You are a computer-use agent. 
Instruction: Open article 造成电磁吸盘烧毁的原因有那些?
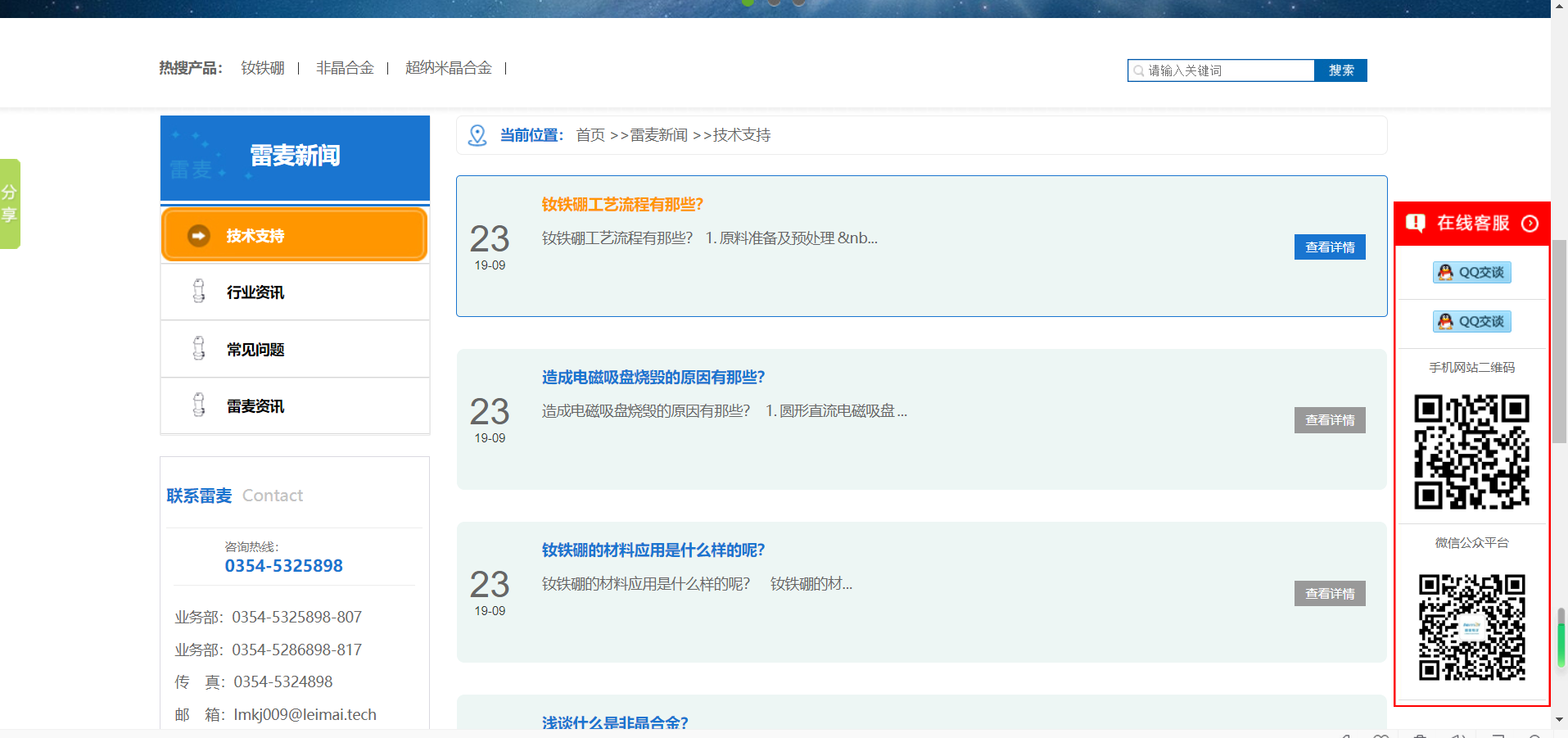(x=653, y=377)
